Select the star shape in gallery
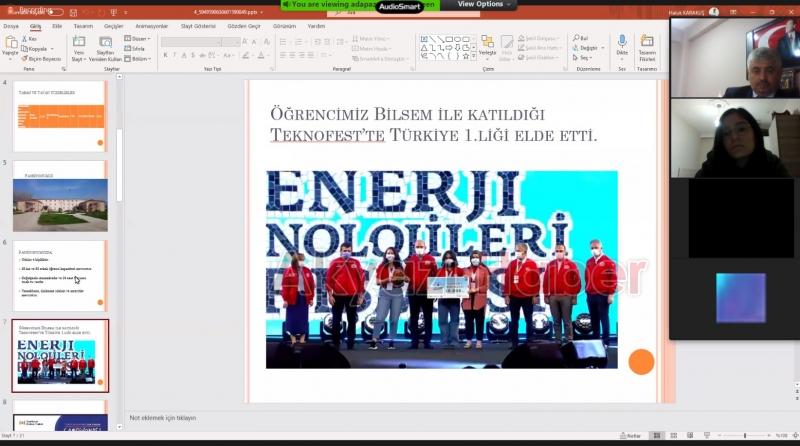This screenshot has height=446, width=800. 465,56
